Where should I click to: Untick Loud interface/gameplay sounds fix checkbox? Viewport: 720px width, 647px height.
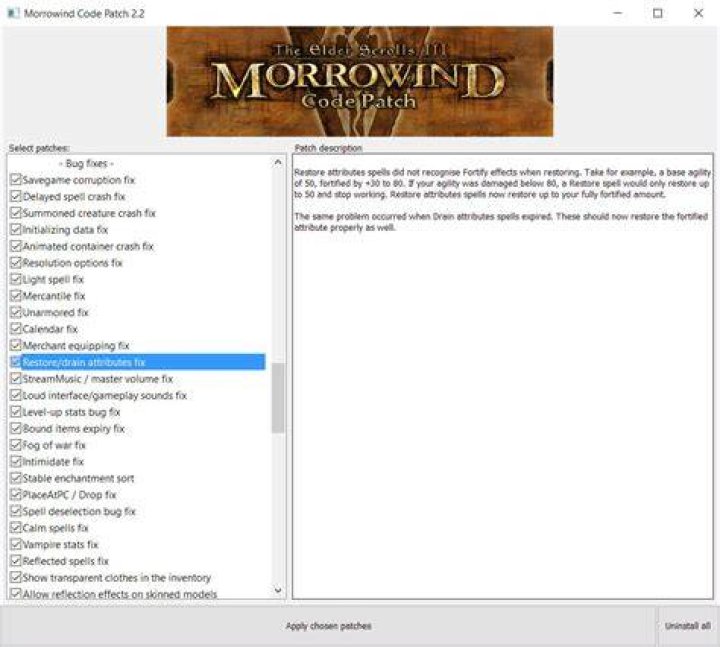coord(16,395)
